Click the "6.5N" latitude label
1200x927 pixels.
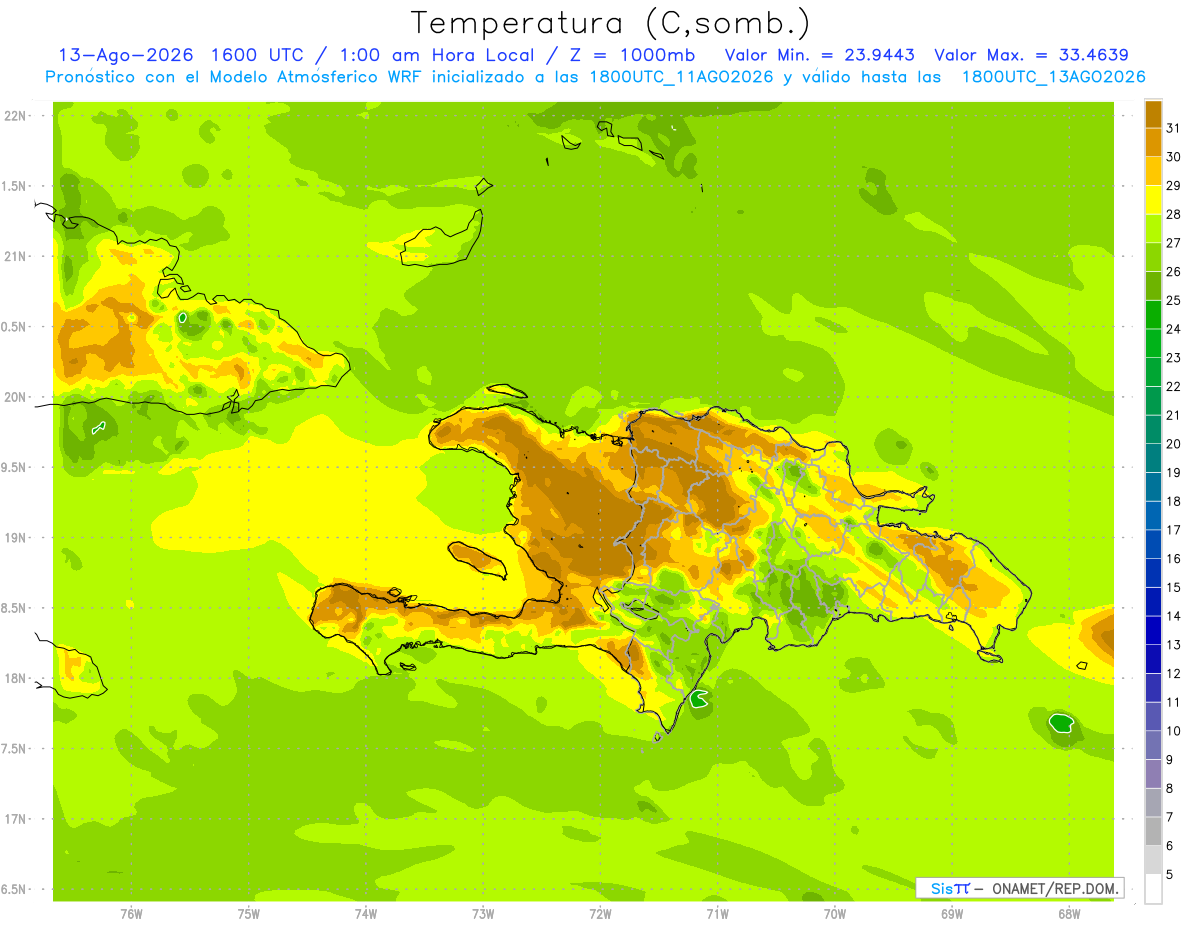(x=15, y=889)
